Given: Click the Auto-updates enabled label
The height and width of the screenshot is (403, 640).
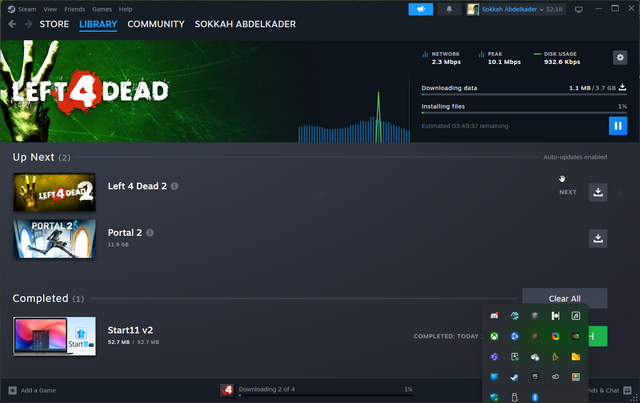Looking at the screenshot, I should pyautogui.click(x=575, y=157).
